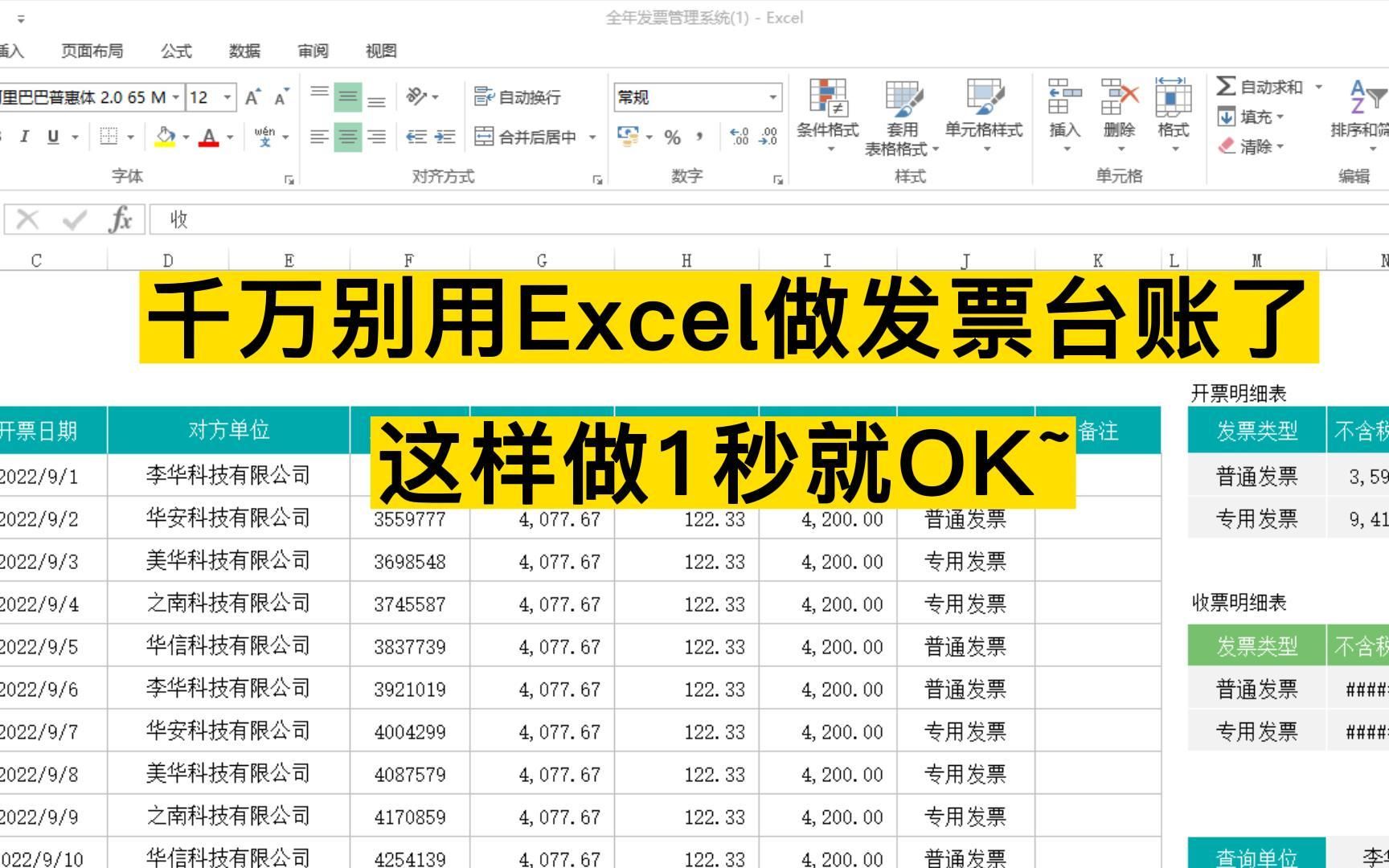
Task: Click 自动求和 AutoSum
Action: coord(1260,87)
